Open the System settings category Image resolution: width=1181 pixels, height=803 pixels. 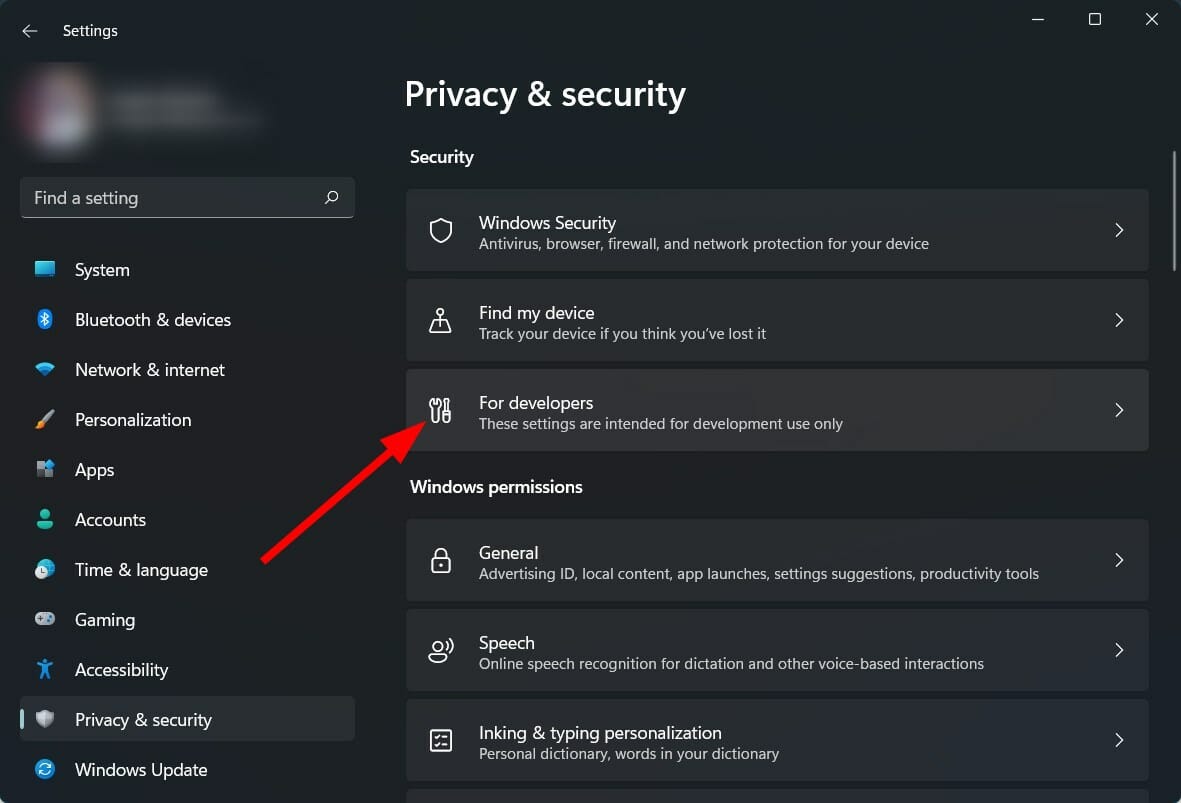click(x=102, y=270)
